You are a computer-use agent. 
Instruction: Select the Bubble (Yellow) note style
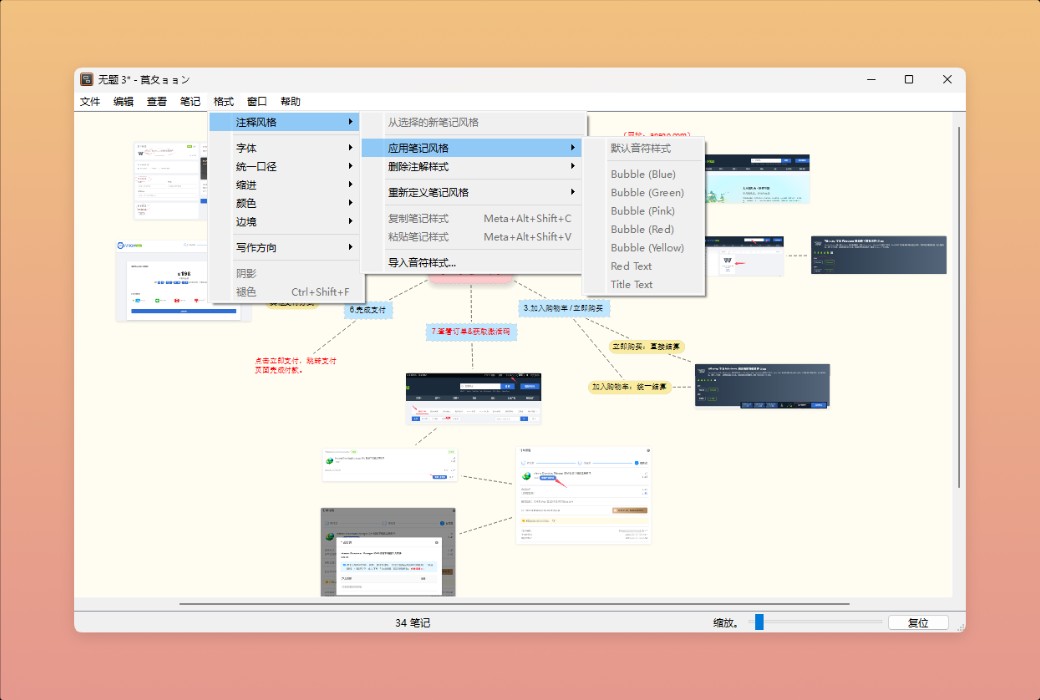647,247
